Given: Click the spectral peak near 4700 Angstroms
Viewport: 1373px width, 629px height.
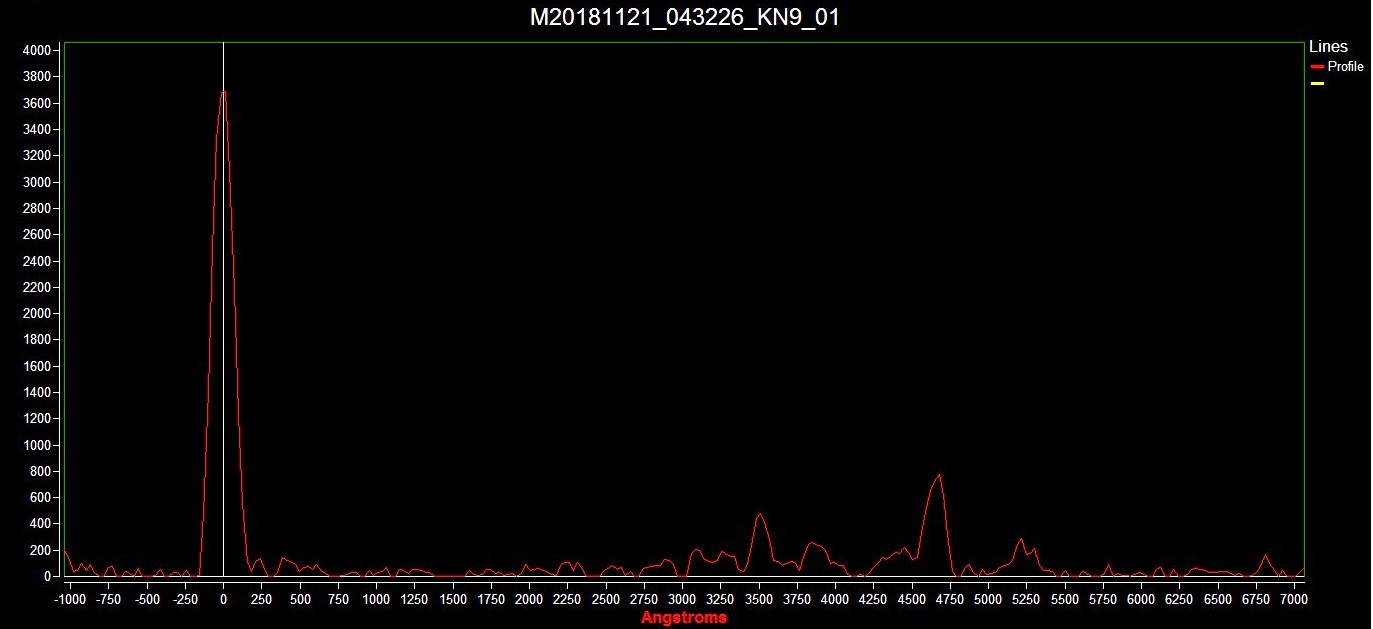Looking at the screenshot, I should 939,475.
